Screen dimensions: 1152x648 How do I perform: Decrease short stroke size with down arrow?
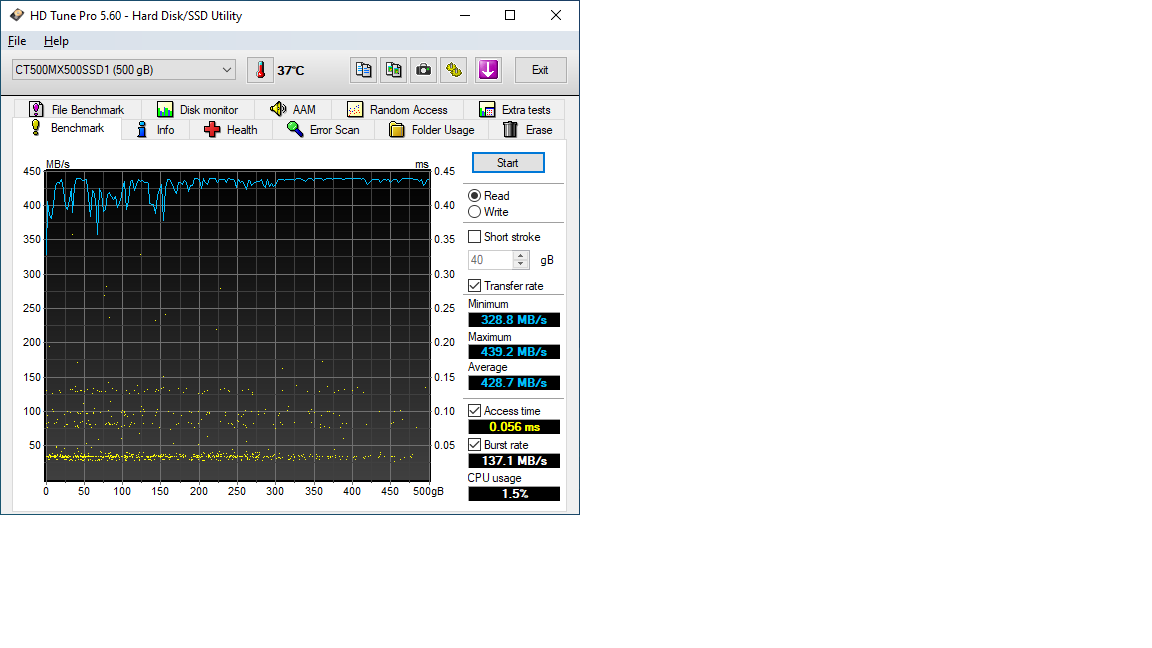click(x=521, y=264)
